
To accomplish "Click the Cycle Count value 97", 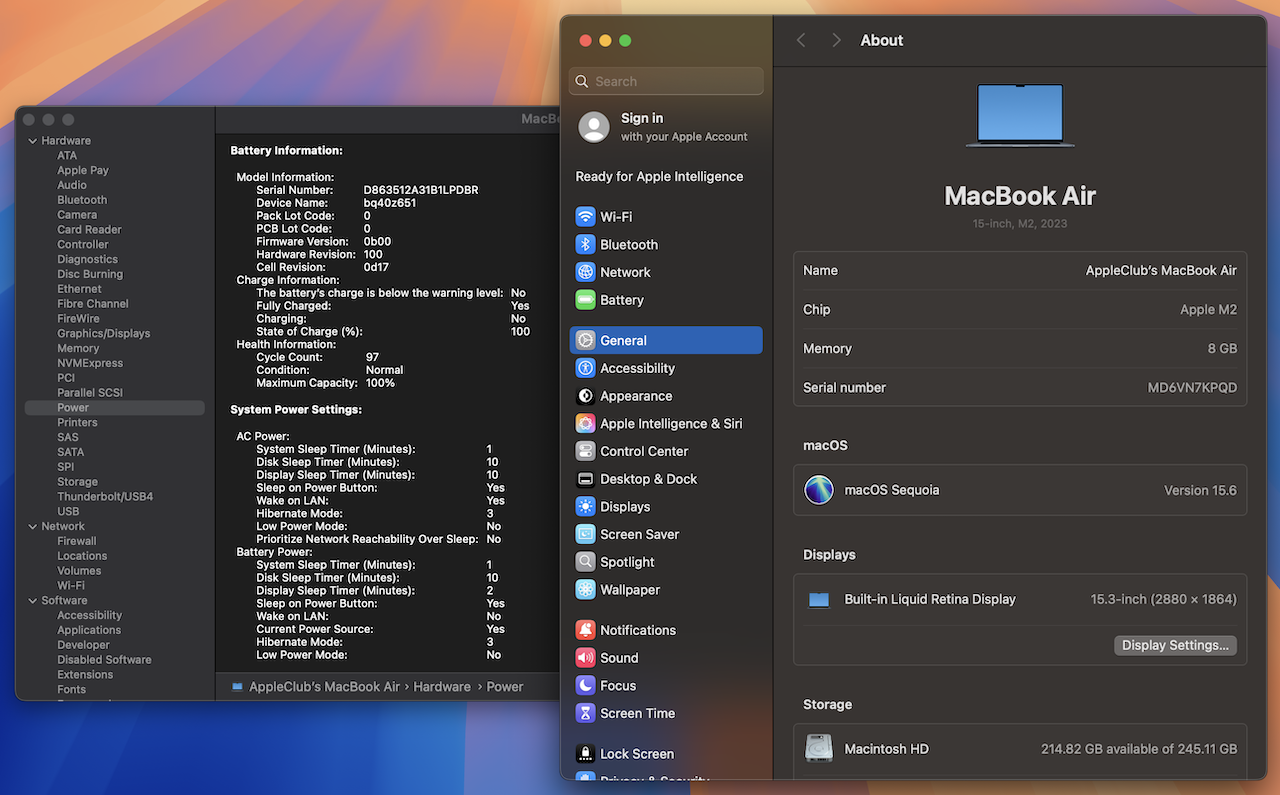I will [x=372, y=357].
